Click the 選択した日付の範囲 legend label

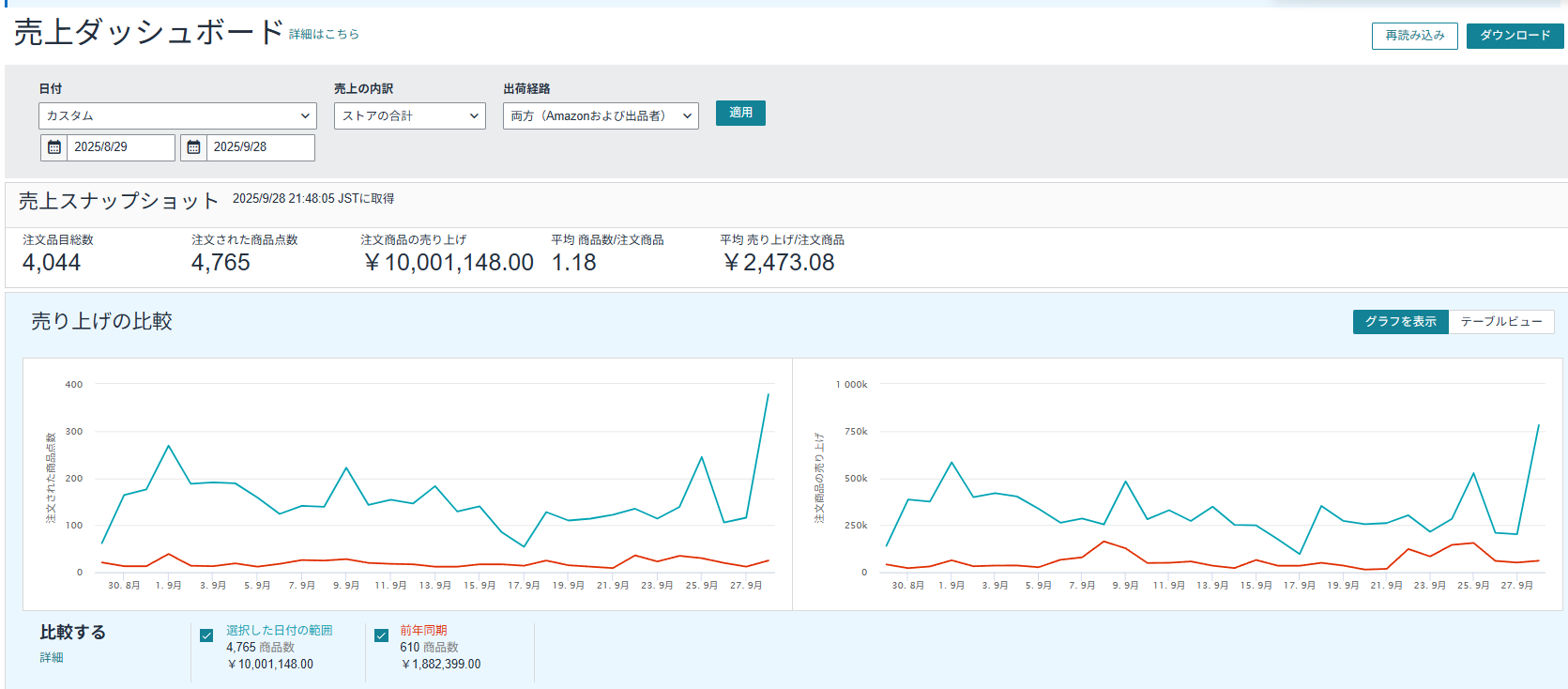coord(279,630)
